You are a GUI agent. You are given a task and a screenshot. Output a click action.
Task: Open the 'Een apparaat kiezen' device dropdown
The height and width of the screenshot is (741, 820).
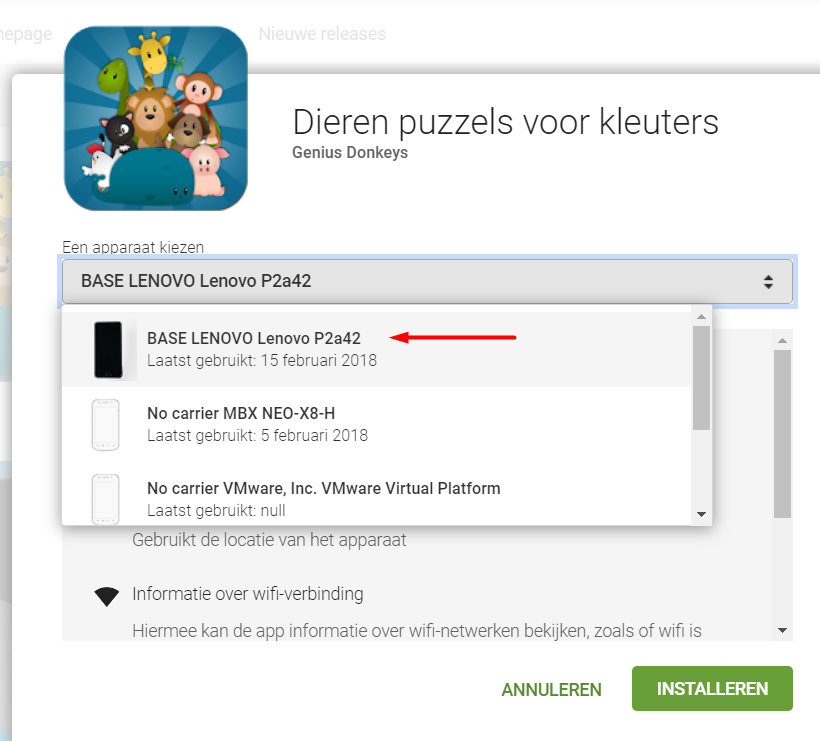427,281
